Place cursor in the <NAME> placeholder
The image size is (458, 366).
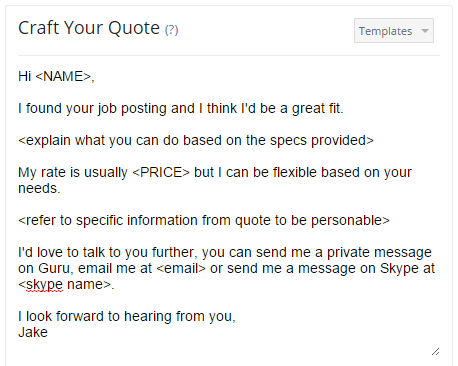click(x=63, y=76)
